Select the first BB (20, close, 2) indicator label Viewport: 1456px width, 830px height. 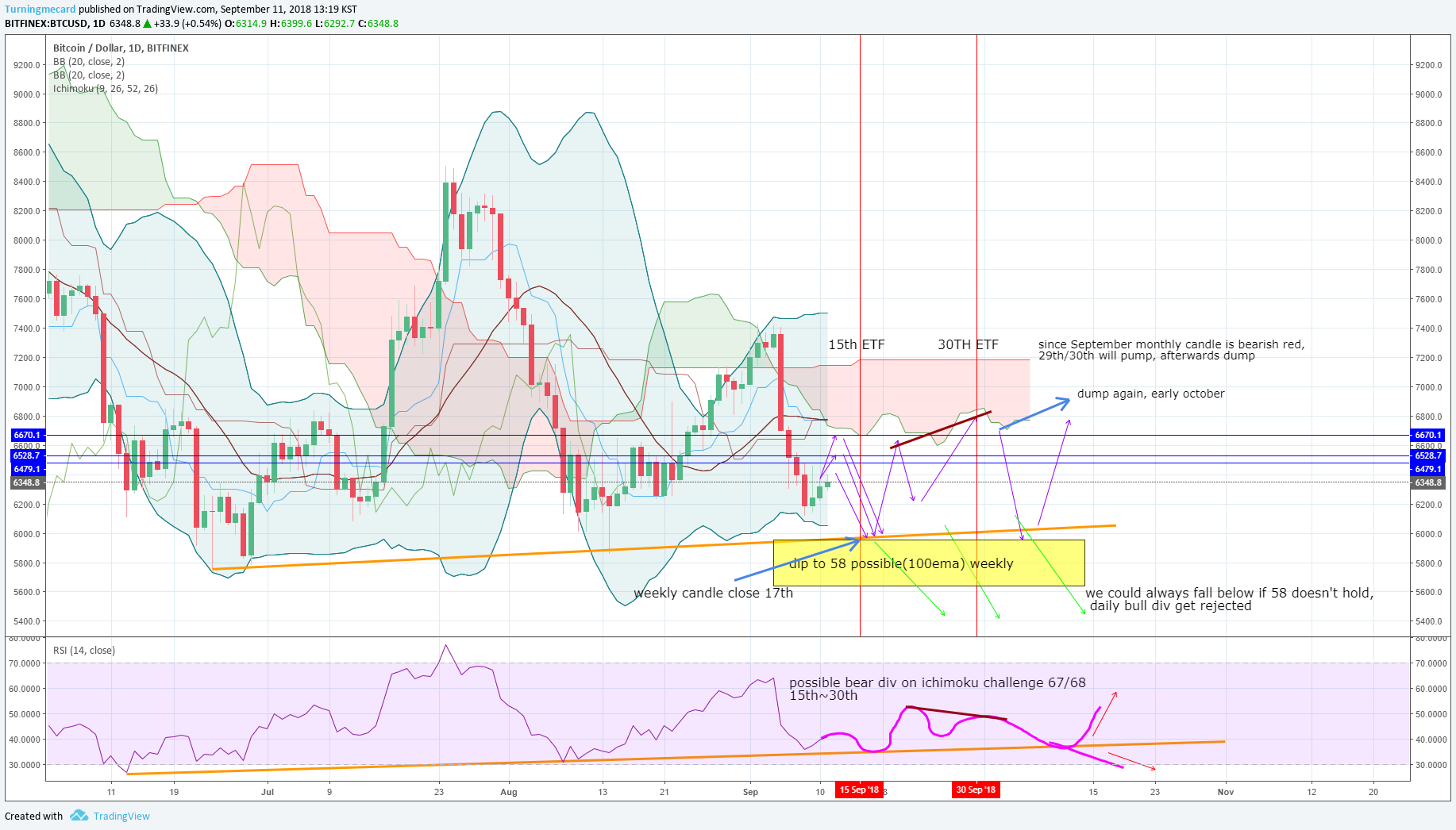89,62
